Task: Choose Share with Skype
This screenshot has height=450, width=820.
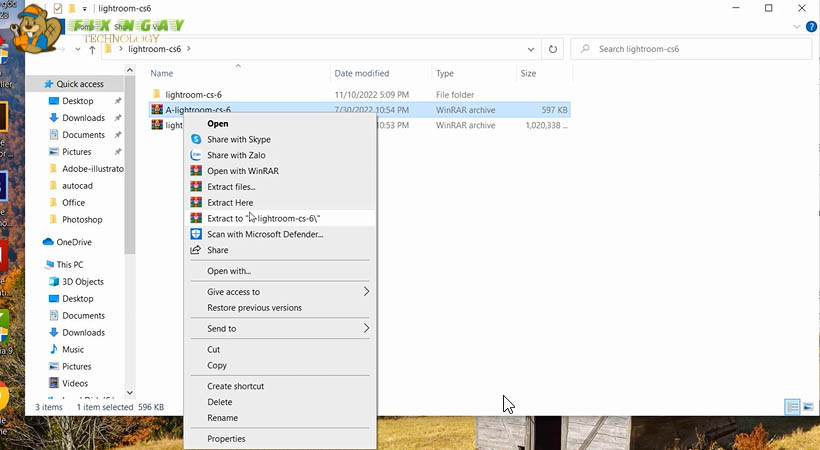Action: pos(238,139)
